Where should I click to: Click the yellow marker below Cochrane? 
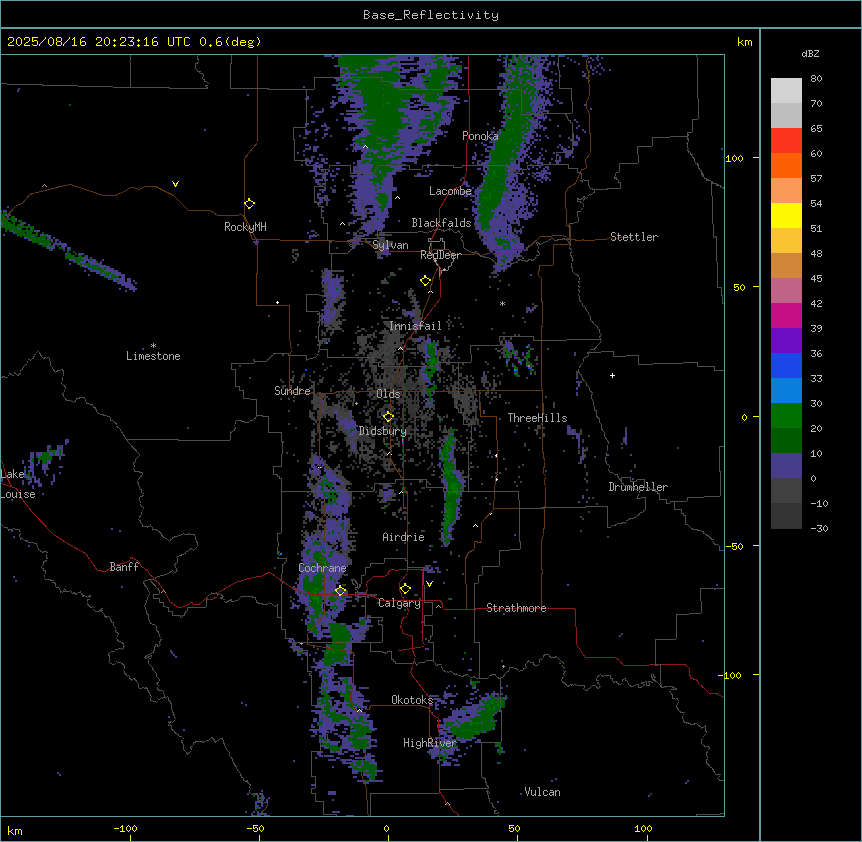(340, 590)
